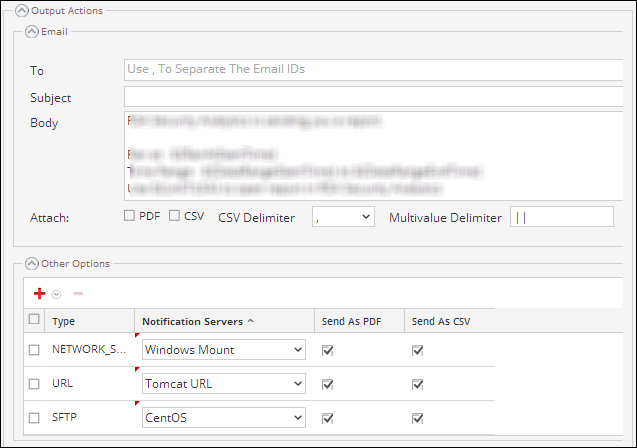This screenshot has height=448, width=637.
Task: Add a new output option with red plus
Action: coord(39,294)
